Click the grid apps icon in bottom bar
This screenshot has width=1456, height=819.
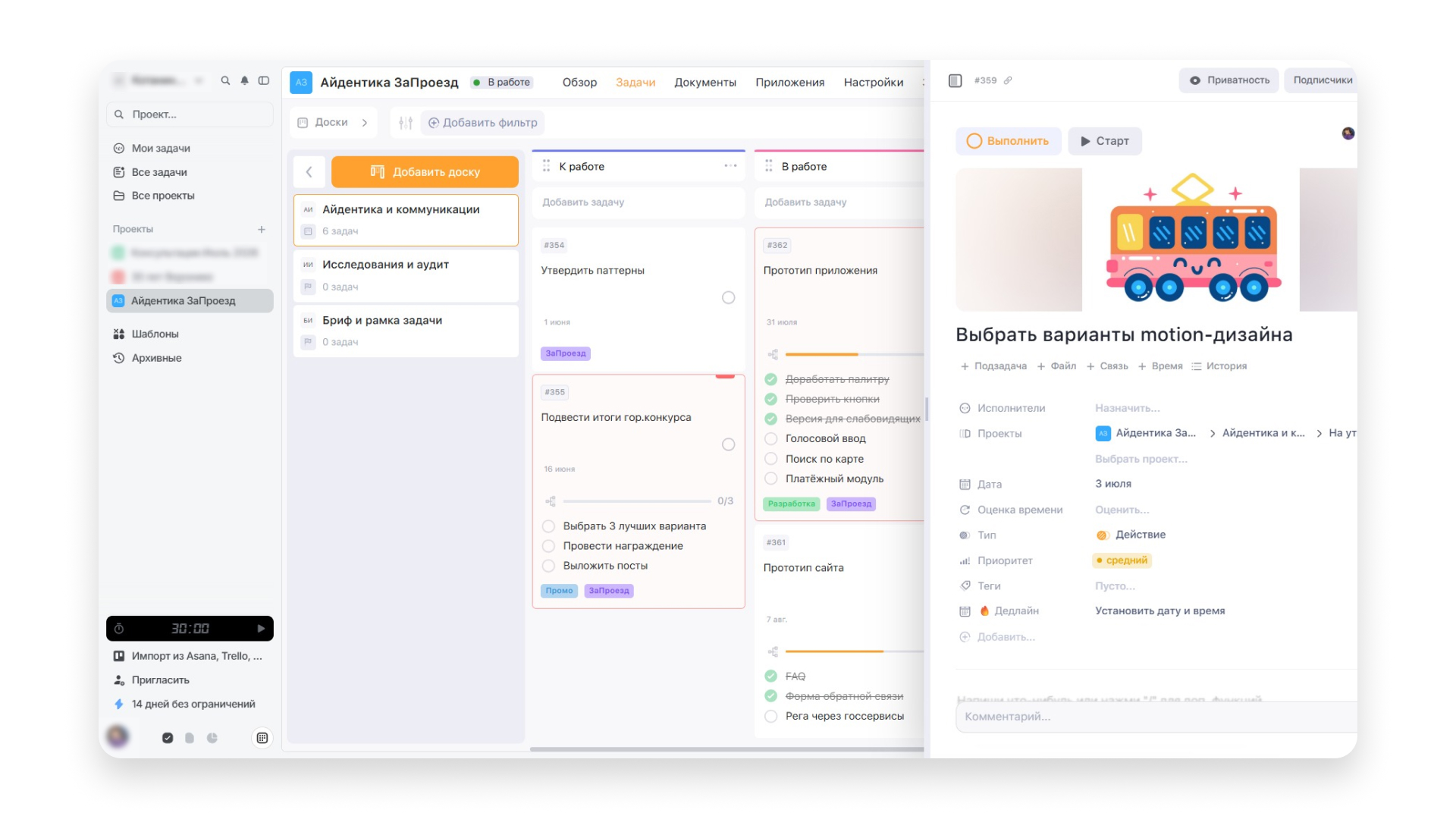(x=262, y=738)
